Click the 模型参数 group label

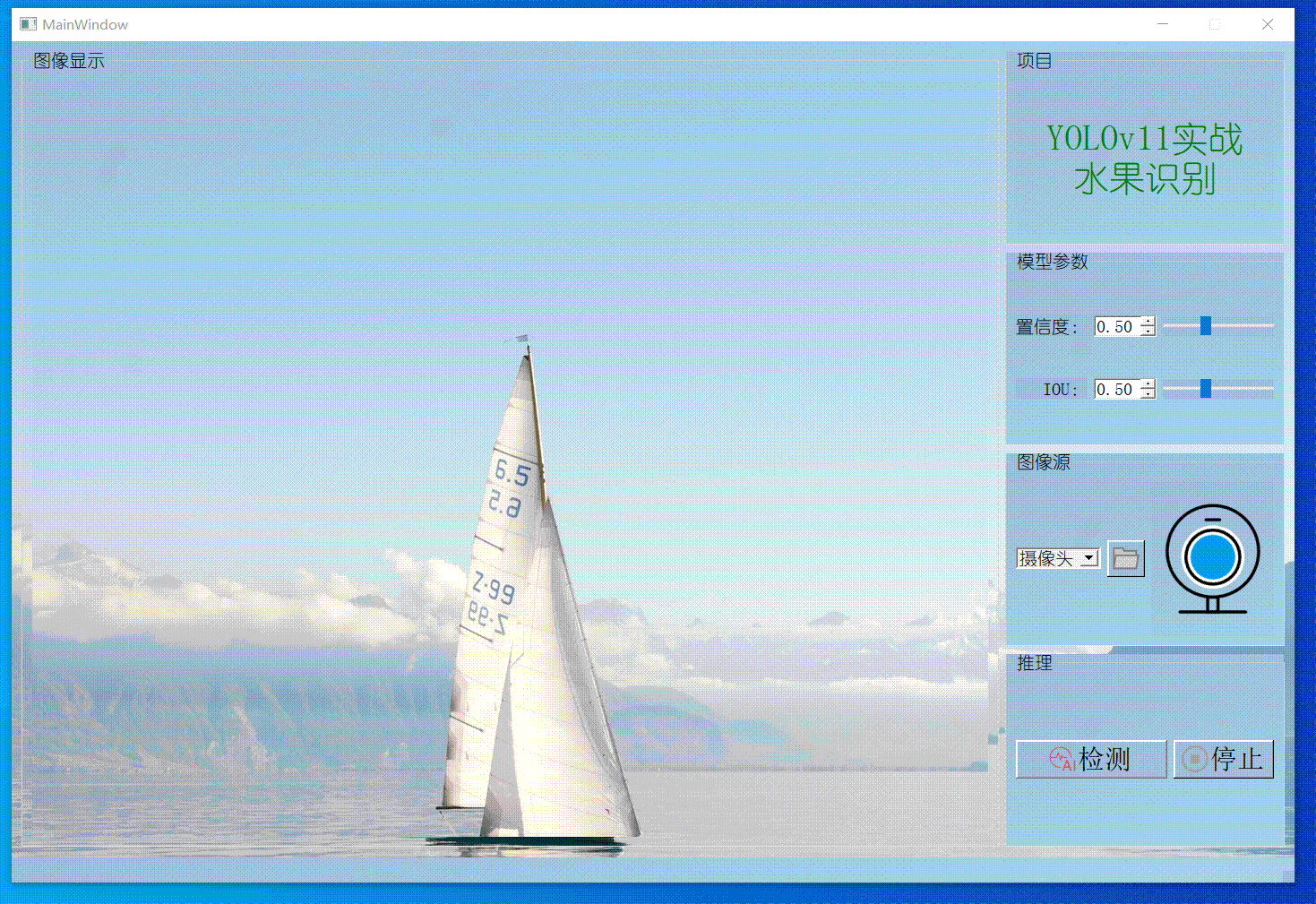click(x=1053, y=262)
